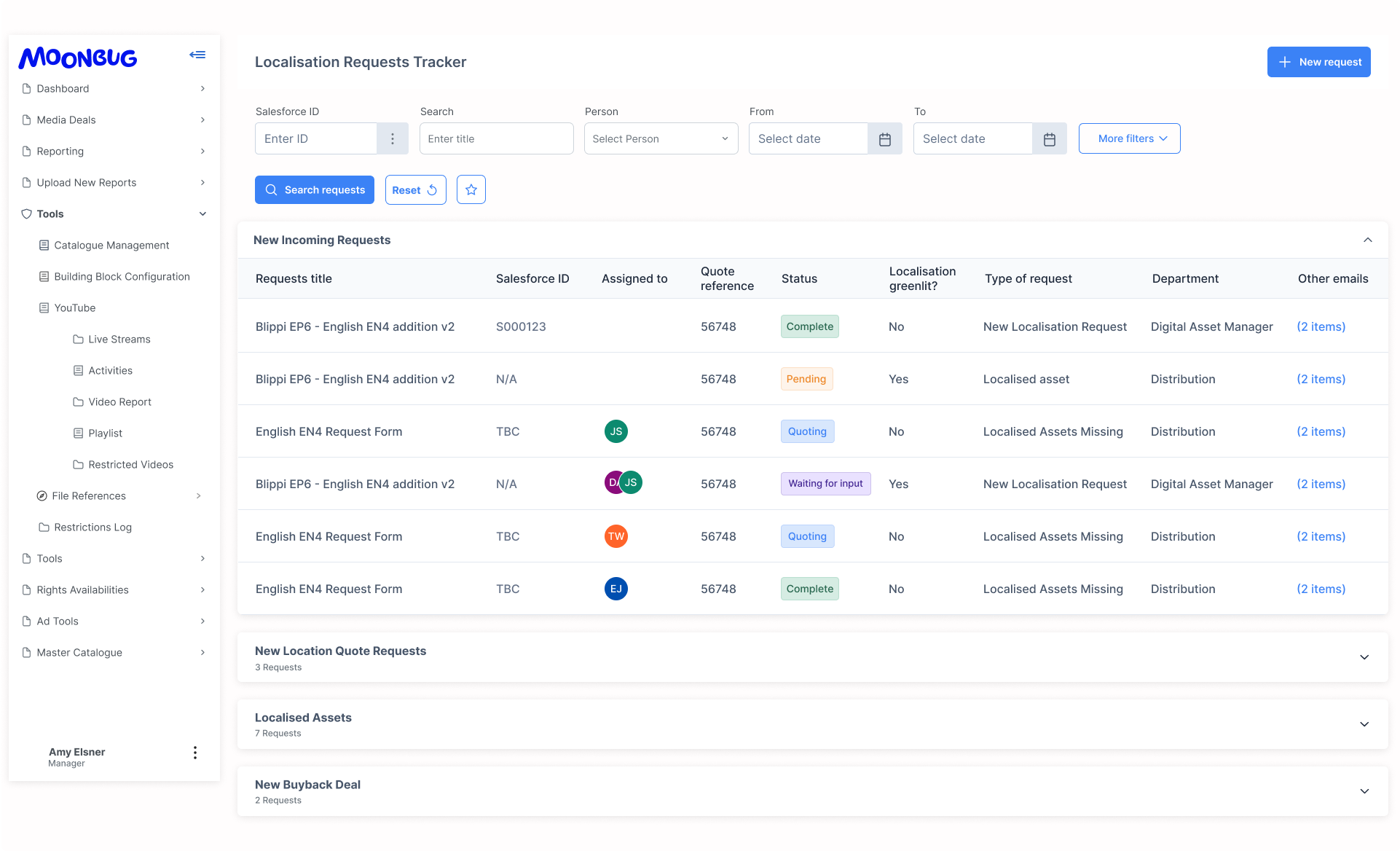This screenshot has width=1400, height=851.
Task: Open Amy Elsner user menu dots
Action: (x=194, y=753)
